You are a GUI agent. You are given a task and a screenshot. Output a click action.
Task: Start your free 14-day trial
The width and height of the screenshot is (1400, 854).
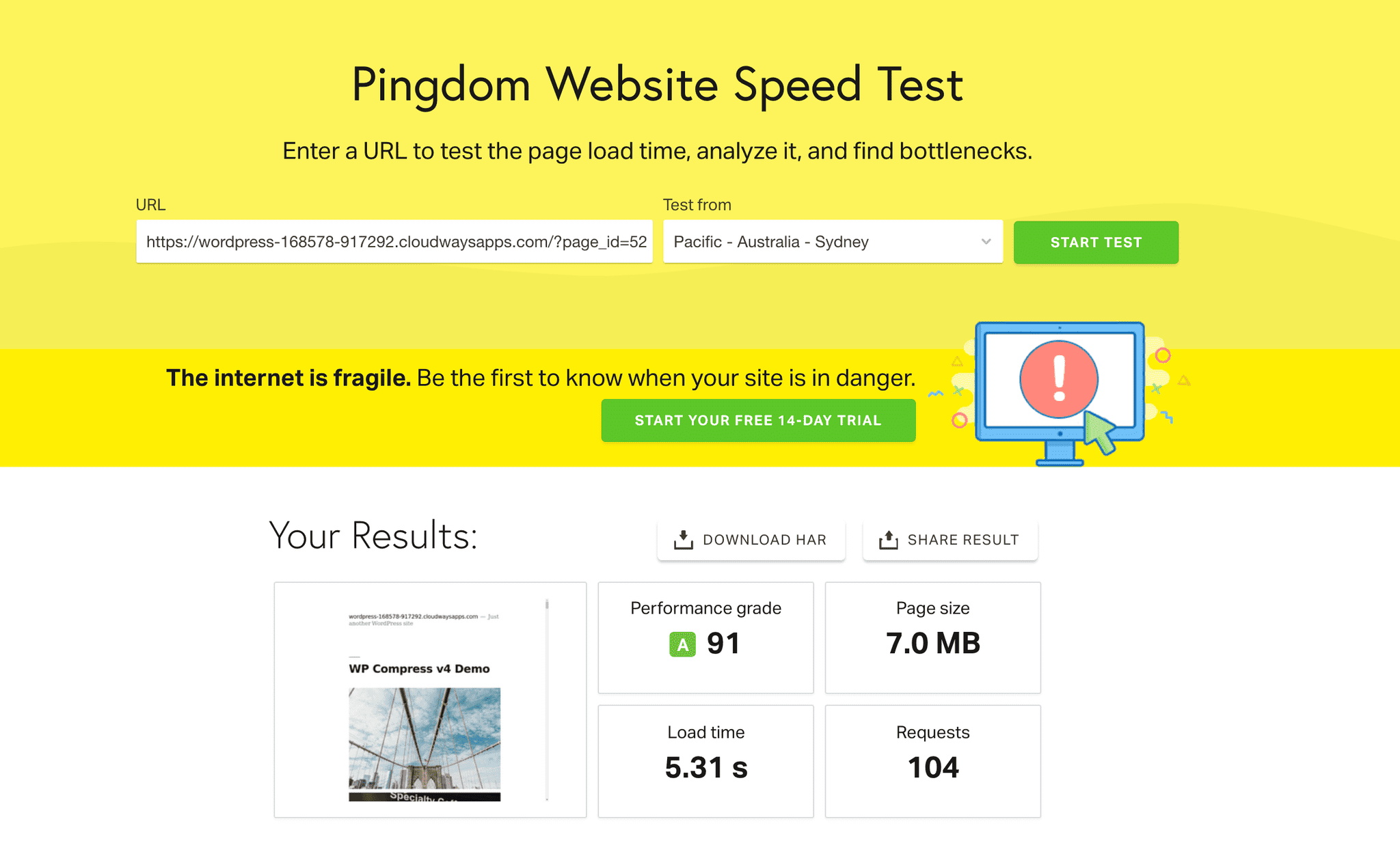(x=758, y=420)
